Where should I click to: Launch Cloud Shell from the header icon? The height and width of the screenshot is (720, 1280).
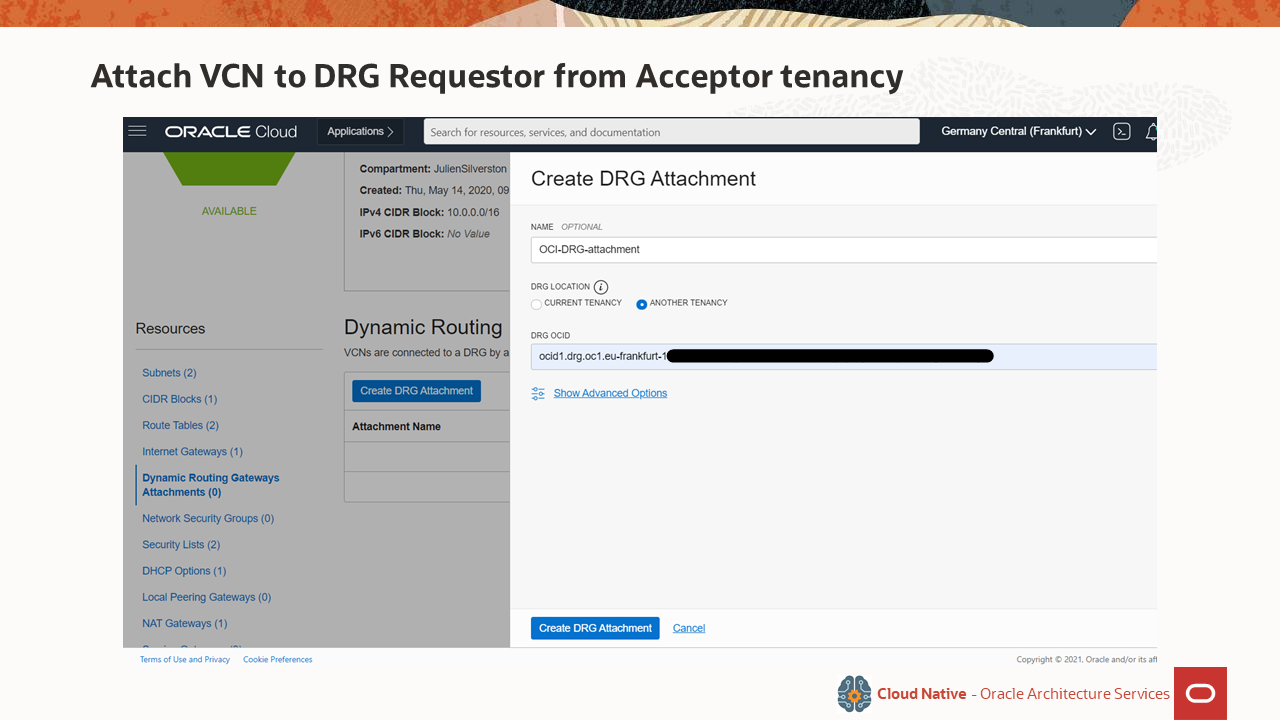coord(1122,131)
